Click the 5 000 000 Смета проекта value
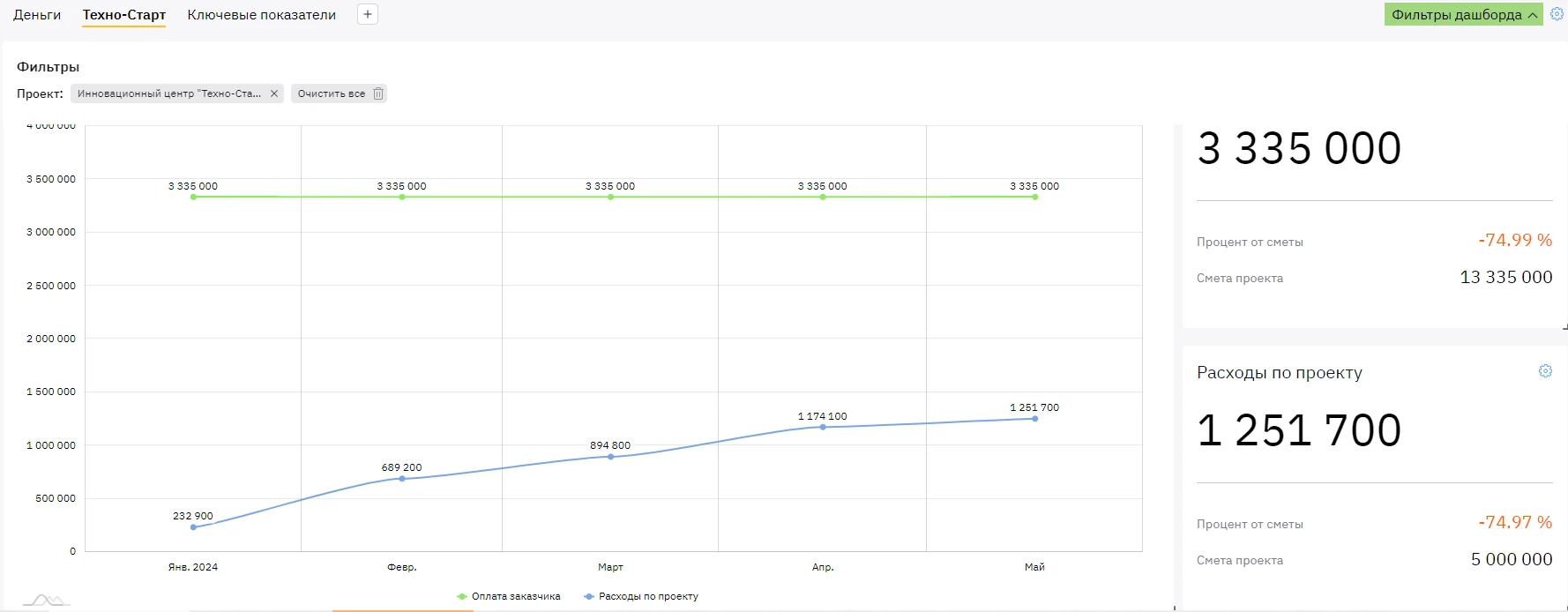This screenshot has height=612, width=1568. 1512,559
